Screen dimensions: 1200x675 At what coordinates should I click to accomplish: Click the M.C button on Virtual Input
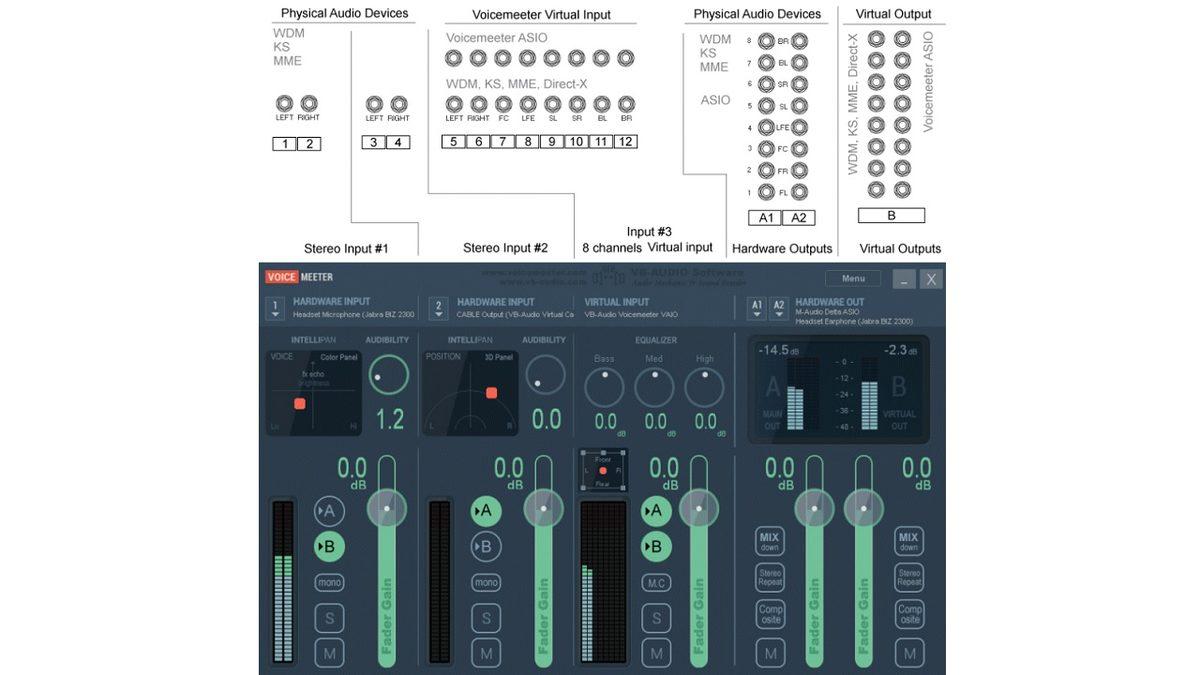(x=655, y=583)
